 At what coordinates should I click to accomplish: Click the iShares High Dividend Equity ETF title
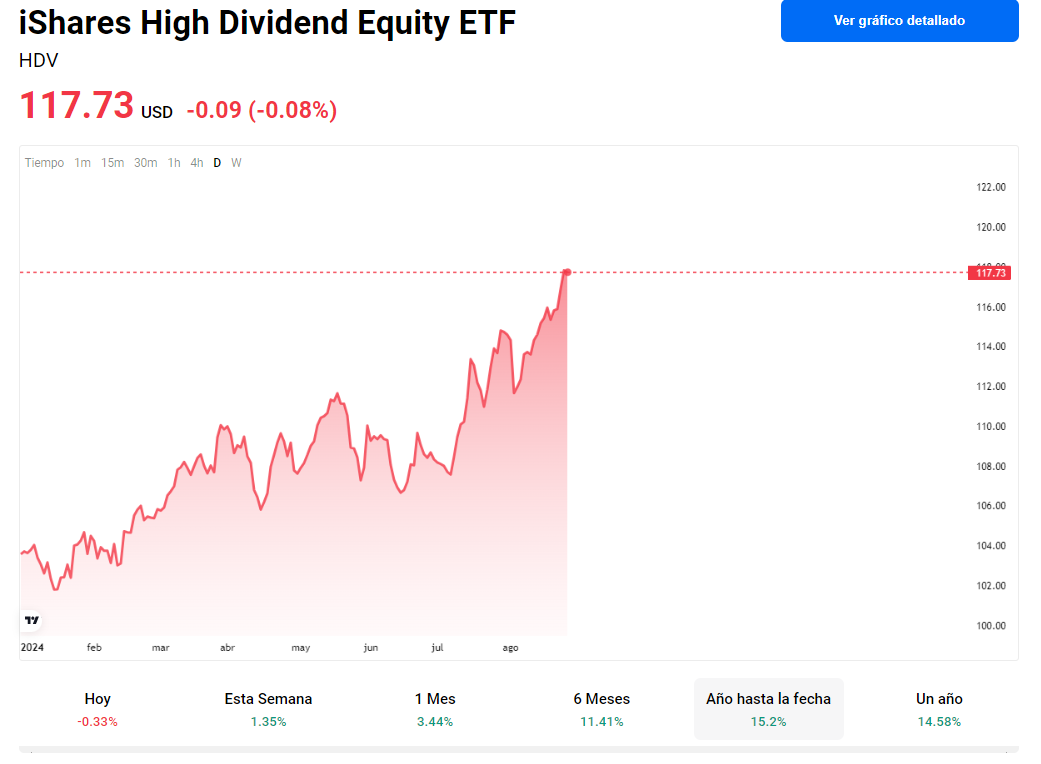(267, 22)
